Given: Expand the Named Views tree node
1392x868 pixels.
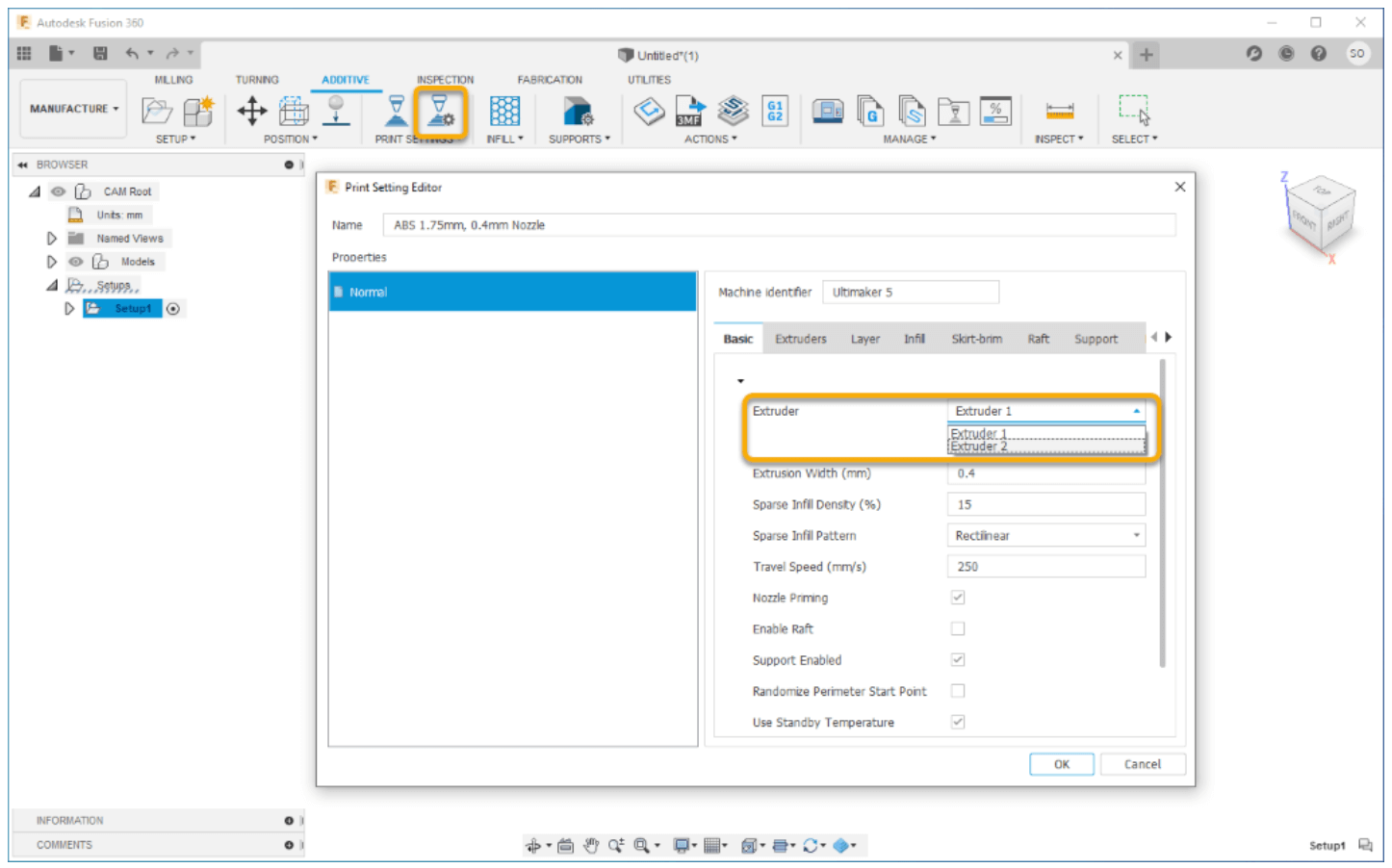Looking at the screenshot, I should coord(52,239).
